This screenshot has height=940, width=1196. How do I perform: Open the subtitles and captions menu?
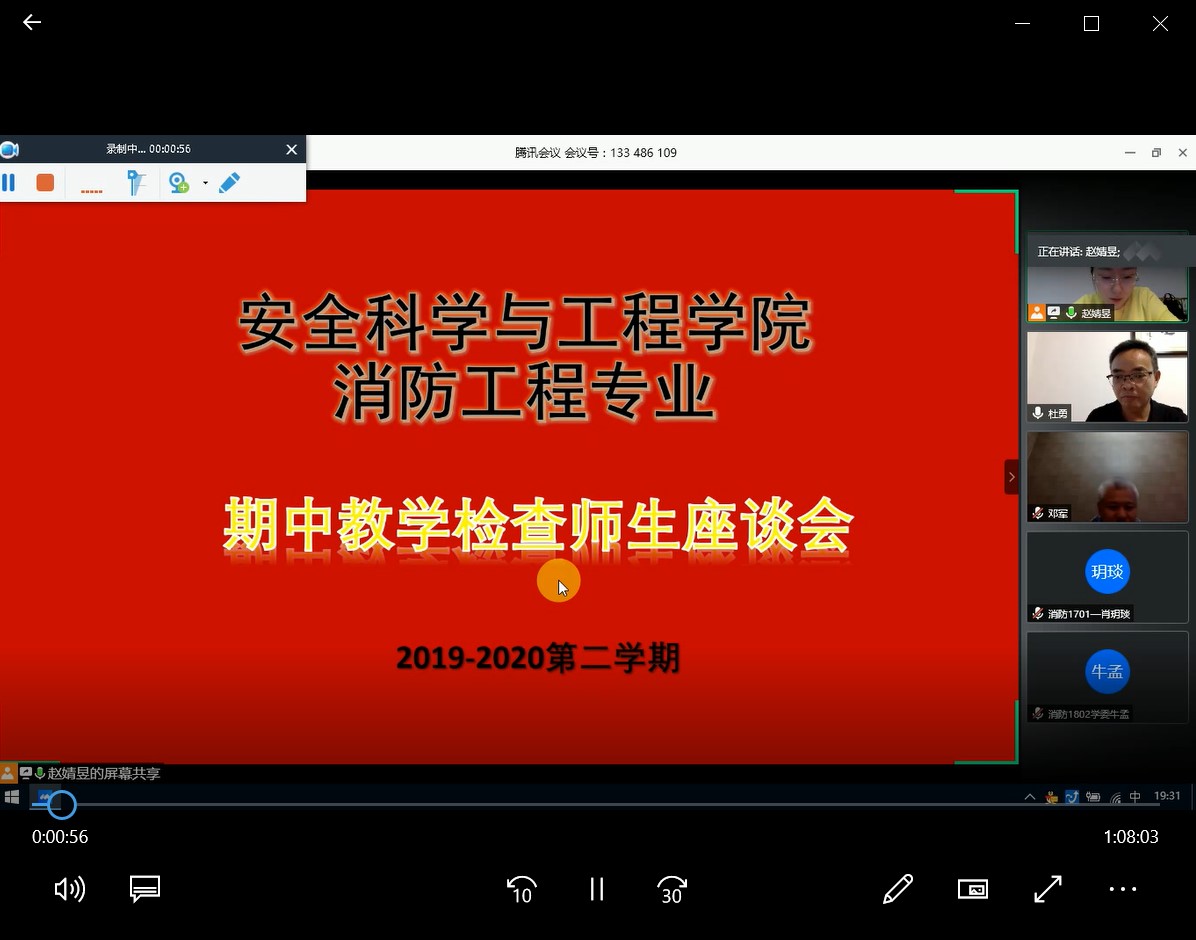point(145,889)
